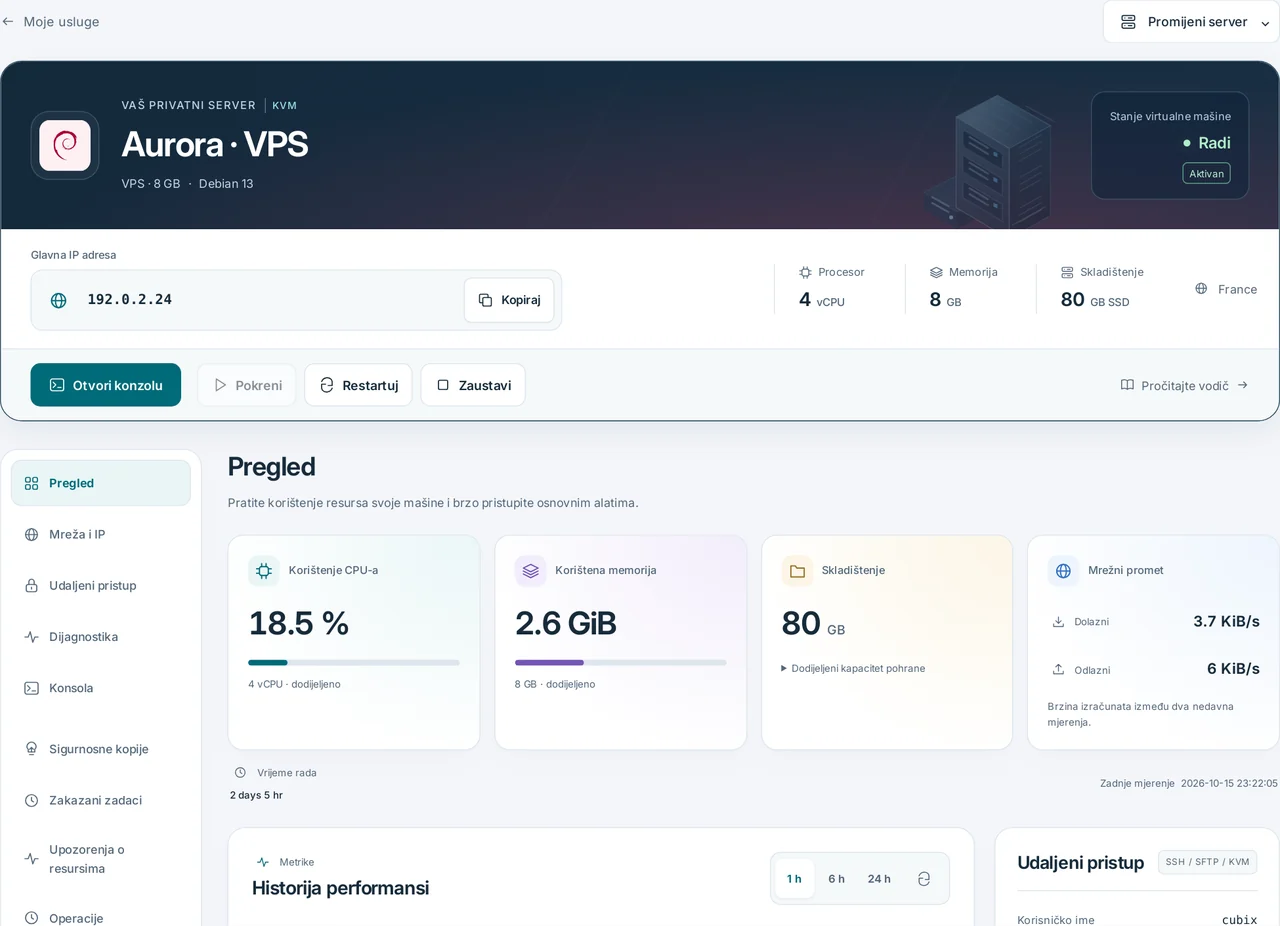This screenshot has height=926, width=1280.
Task: Go to Sigurnosne kopije
Action: click(101, 749)
